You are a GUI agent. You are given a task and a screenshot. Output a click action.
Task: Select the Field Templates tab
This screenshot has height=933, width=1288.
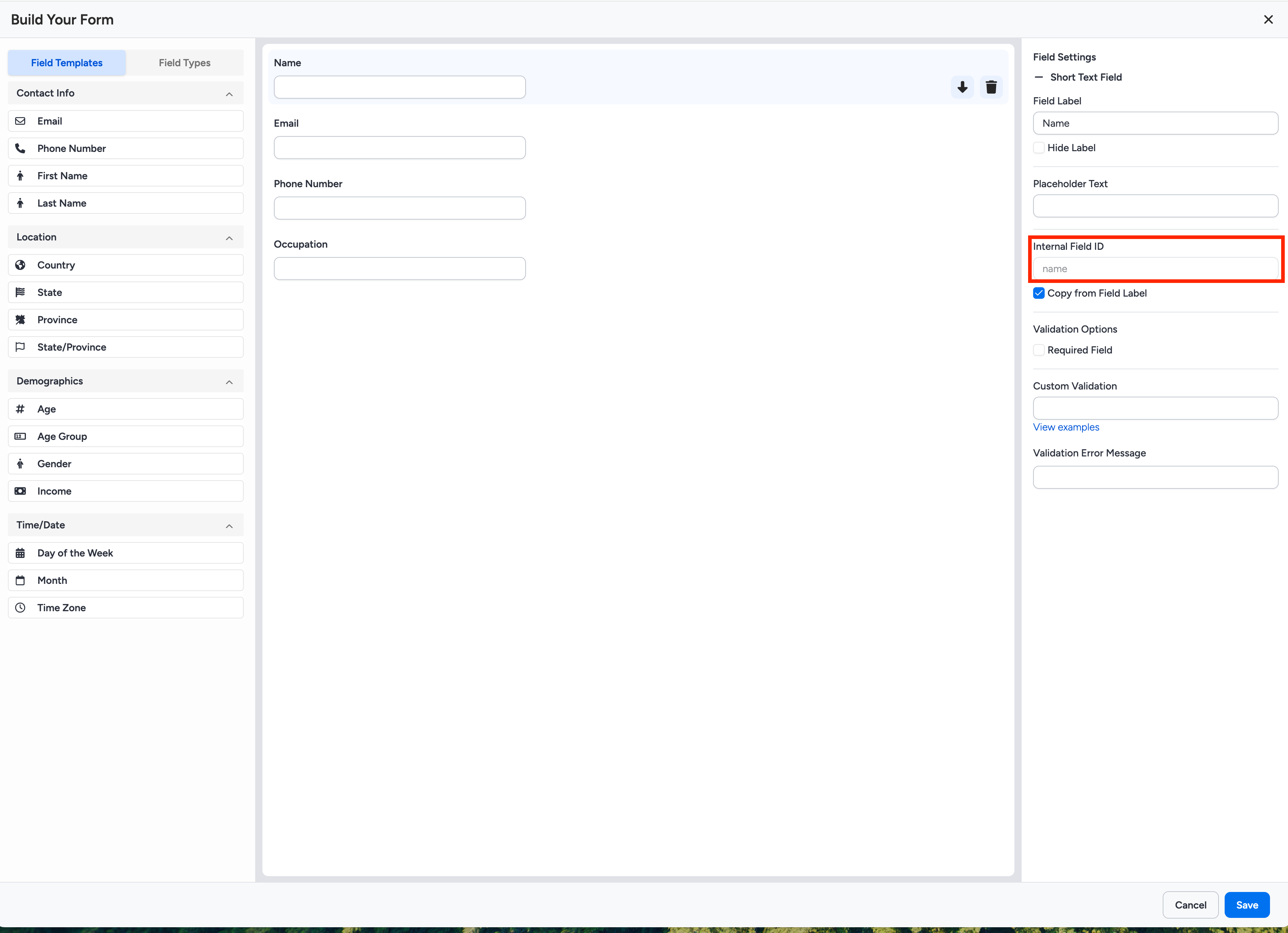coord(67,63)
